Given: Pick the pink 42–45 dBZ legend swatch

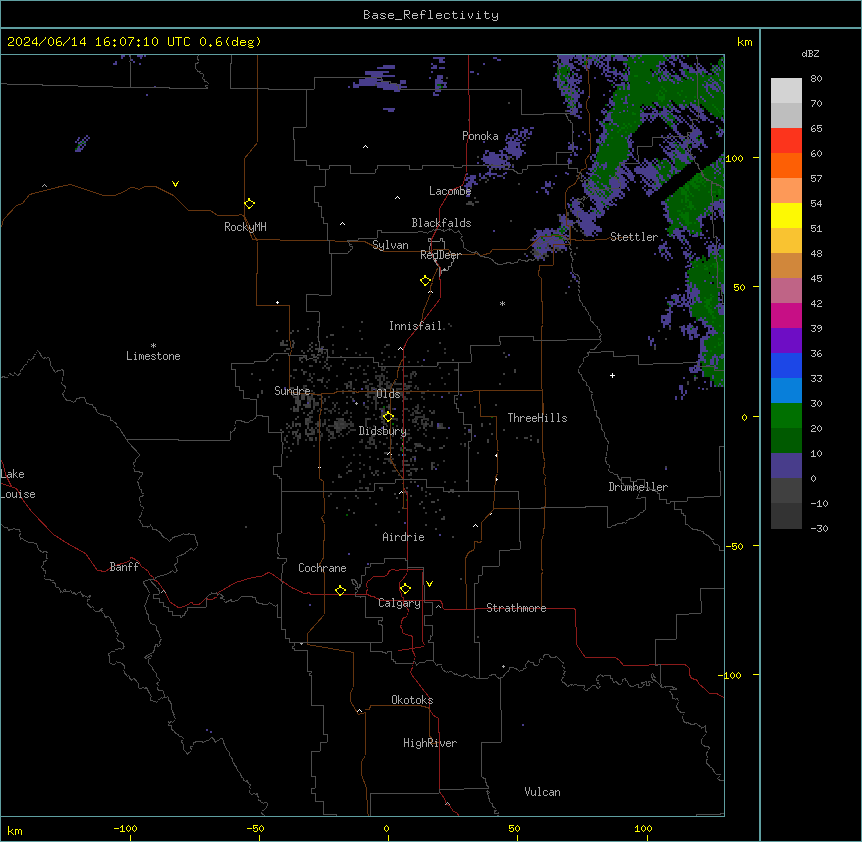Looking at the screenshot, I should pos(786,290).
